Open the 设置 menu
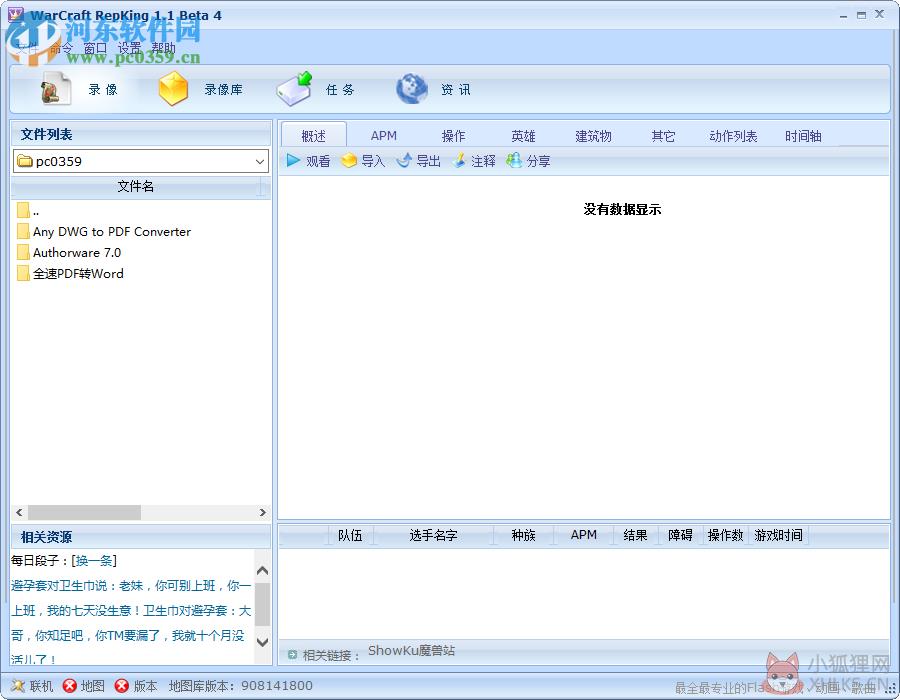The width and height of the screenshot is (900, 700). (x=129, y=48)
